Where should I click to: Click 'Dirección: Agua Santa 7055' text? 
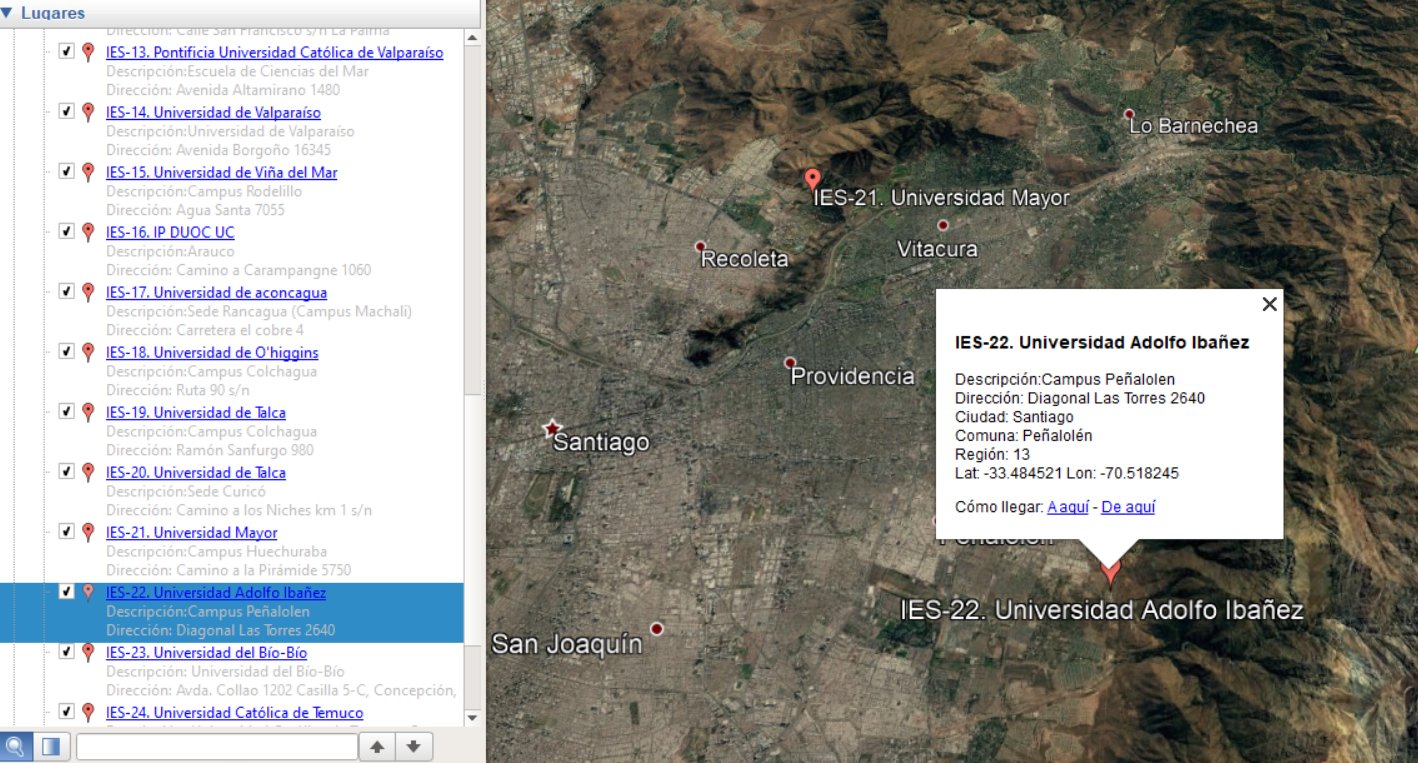[x=195, y=210]
